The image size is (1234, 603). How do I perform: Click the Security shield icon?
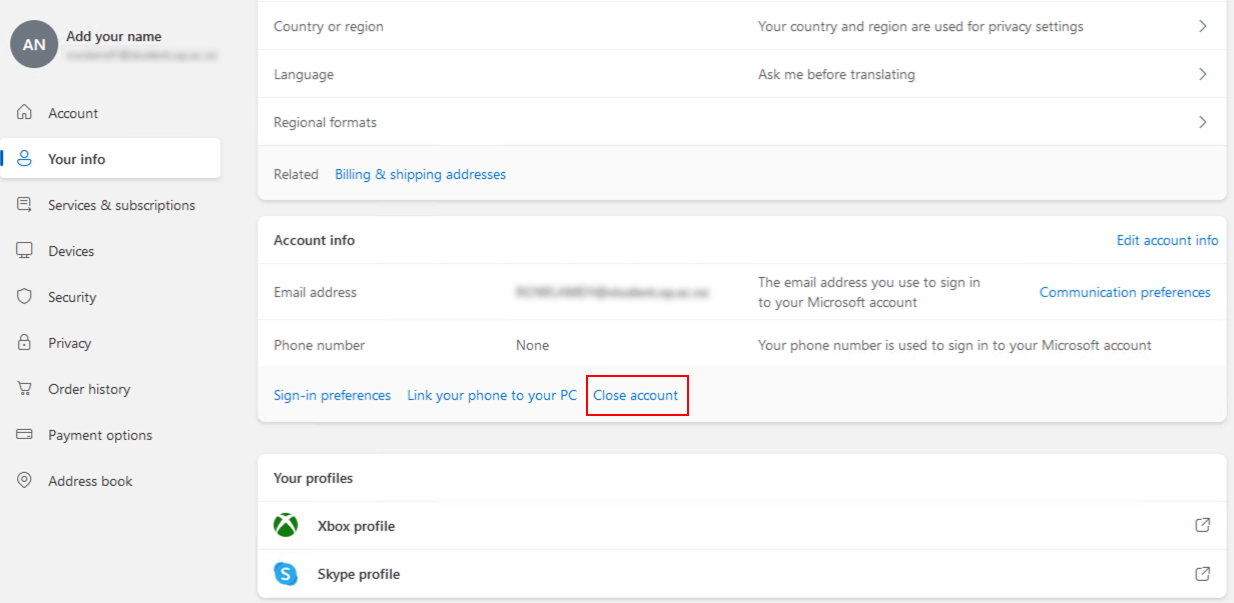pyautogui.click(x=25, y=297)
